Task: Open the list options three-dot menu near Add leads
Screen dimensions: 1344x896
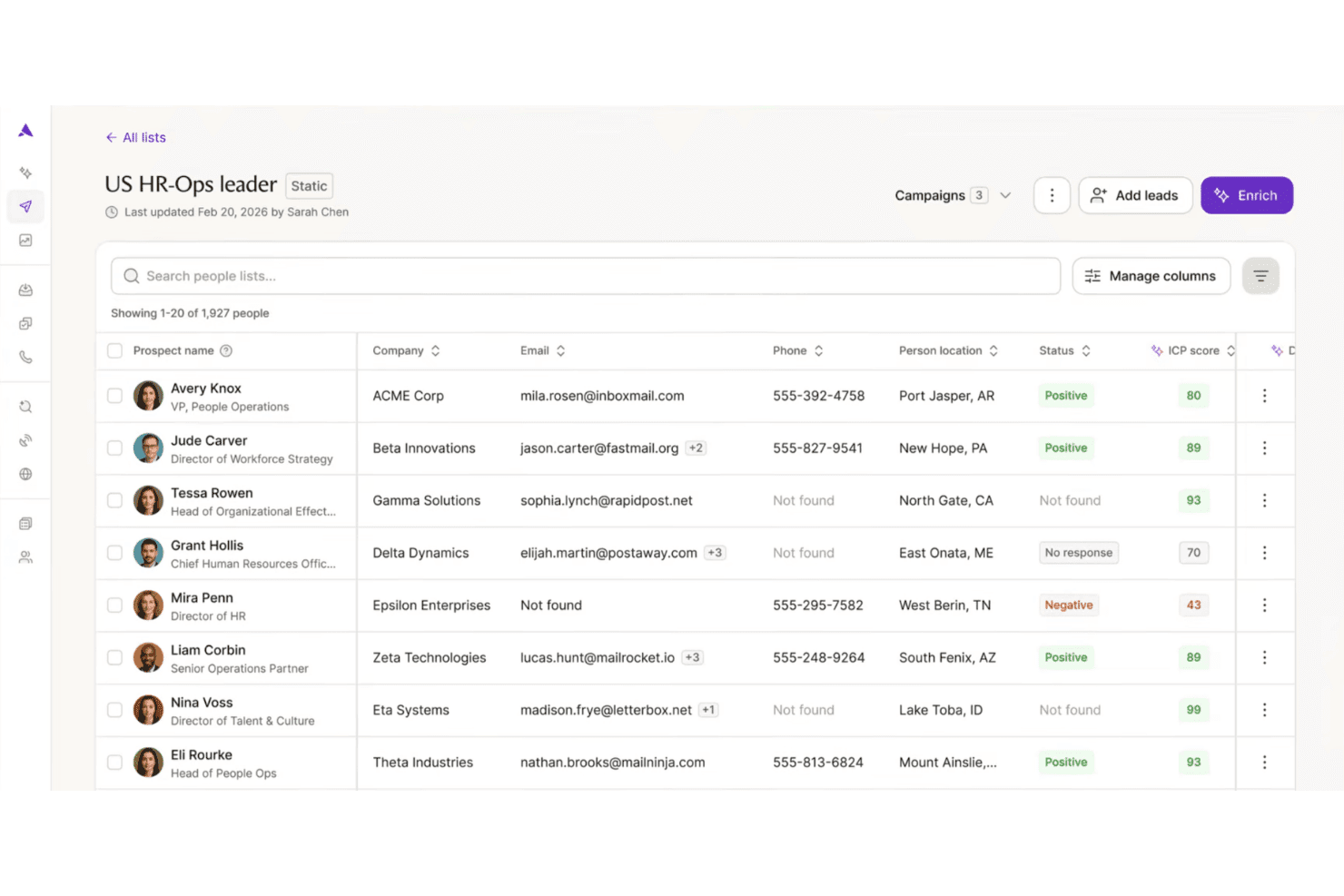Action: (x=1052, y=195)
